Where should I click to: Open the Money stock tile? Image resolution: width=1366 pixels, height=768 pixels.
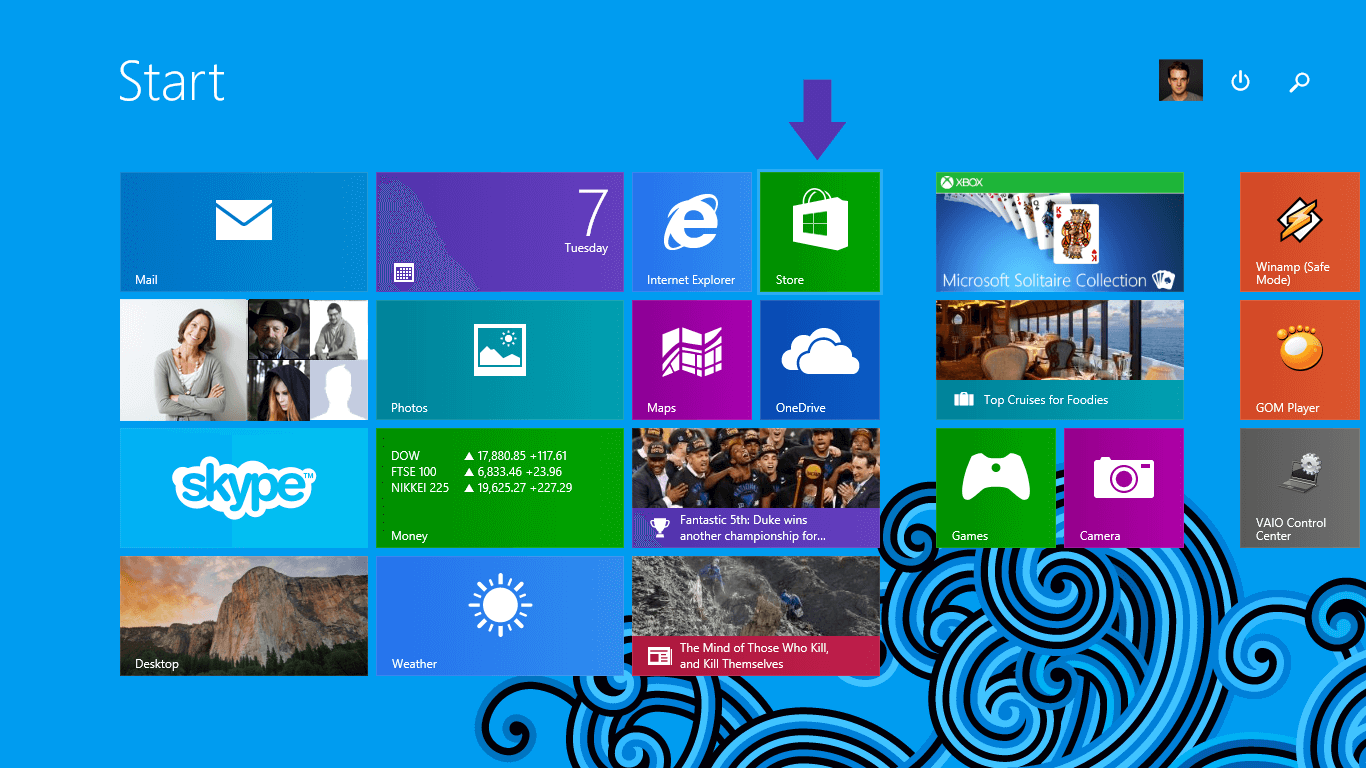pos(500,488)
